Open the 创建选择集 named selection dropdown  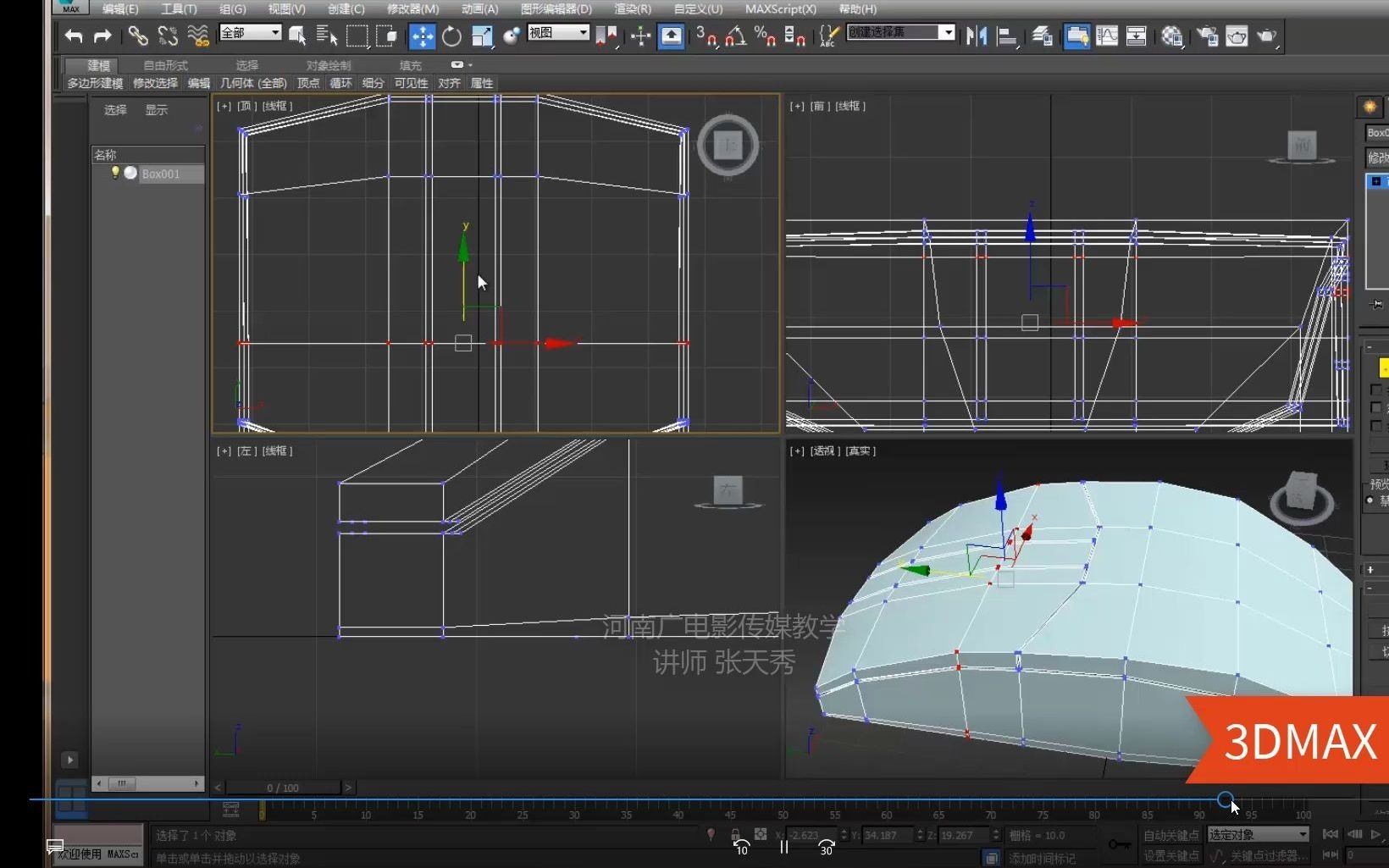click(x=948, y=32)
